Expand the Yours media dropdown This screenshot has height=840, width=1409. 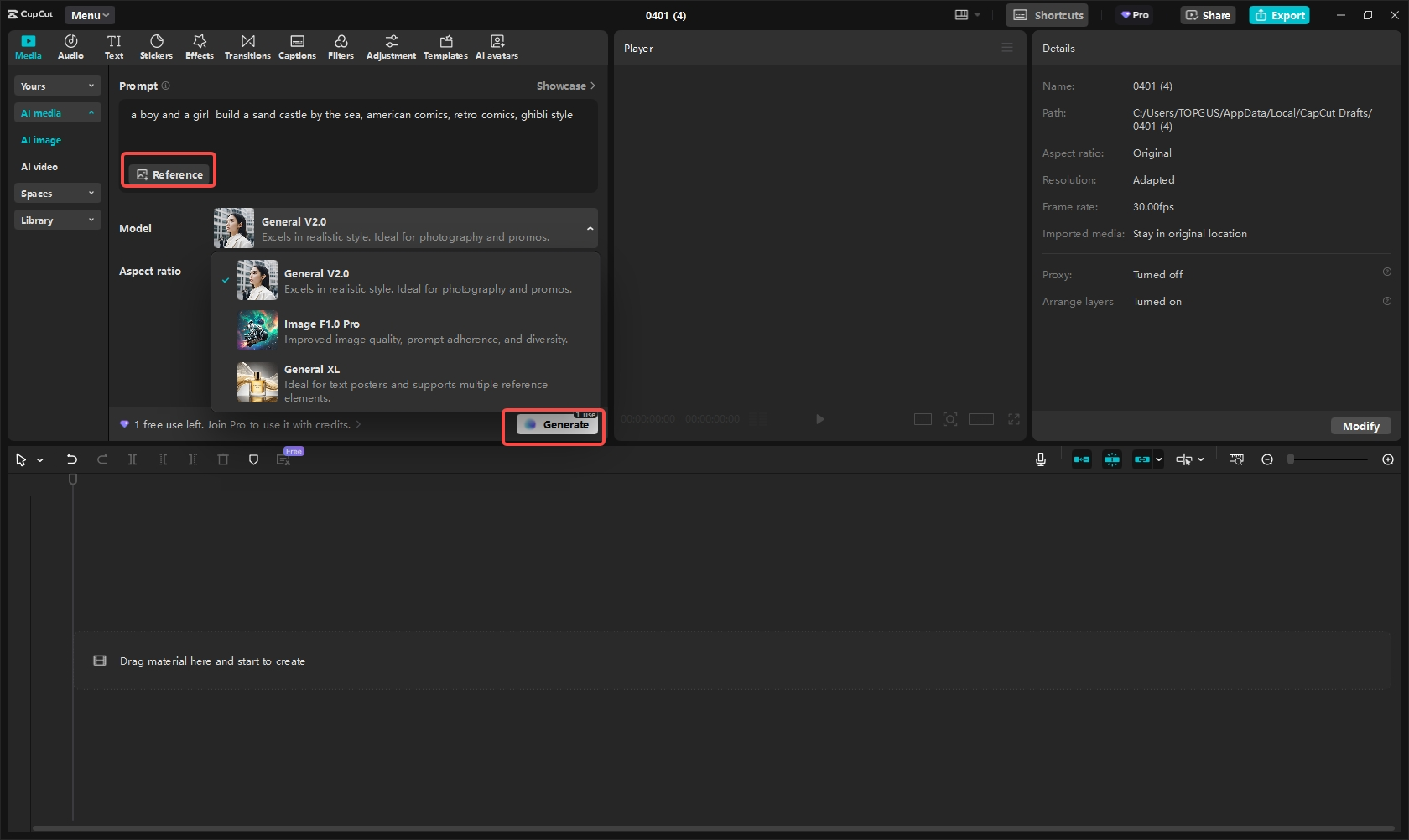coord(57,86)
